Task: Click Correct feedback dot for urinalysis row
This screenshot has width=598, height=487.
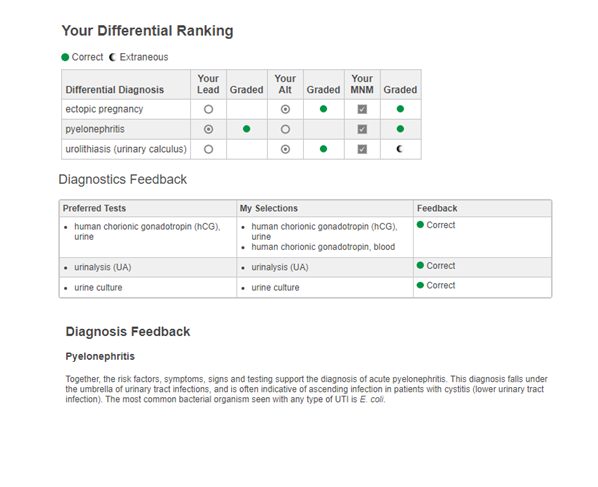Action: pyautogui.click(x=420, y=265)
